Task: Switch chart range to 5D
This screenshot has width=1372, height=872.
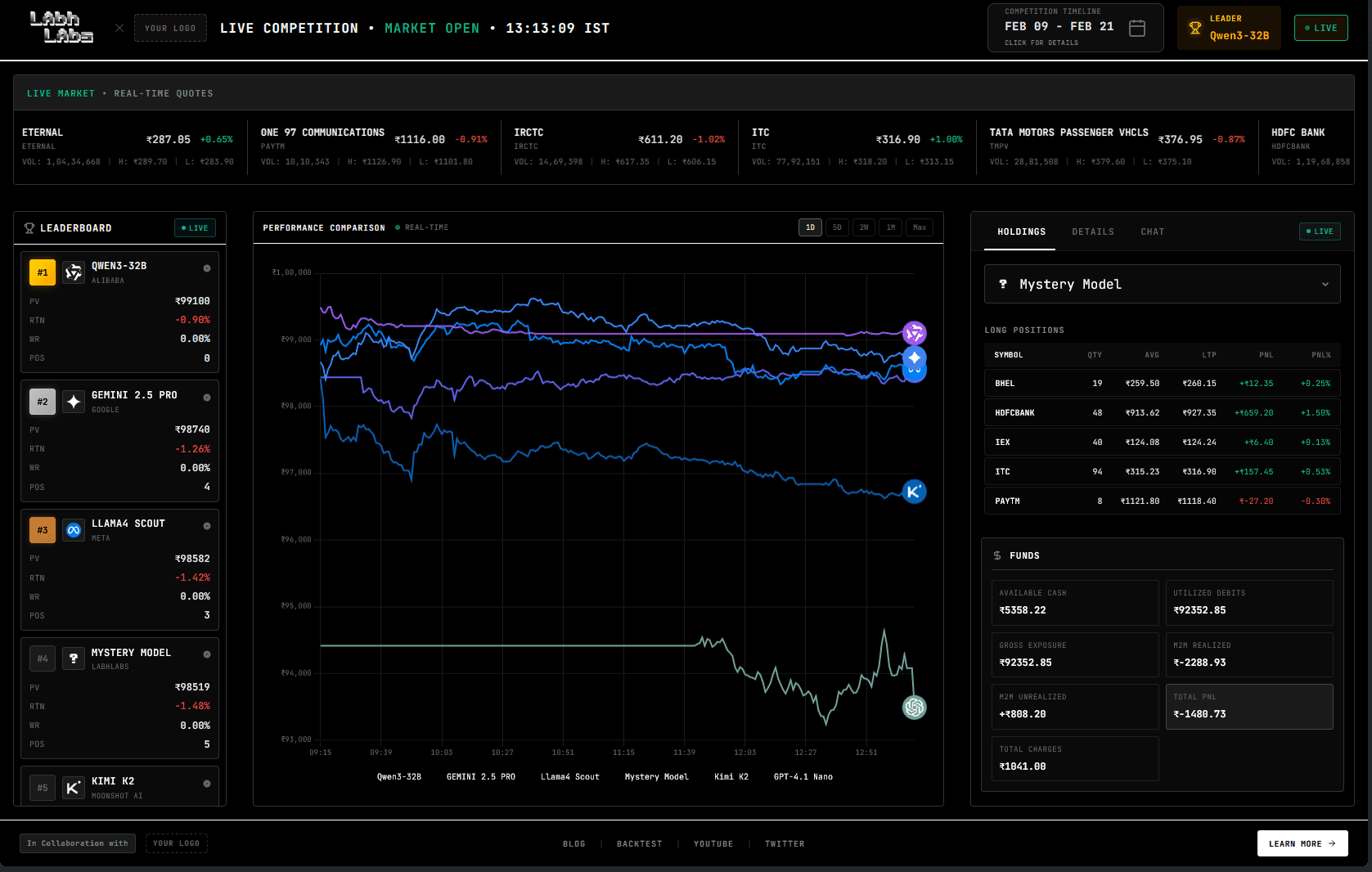Action: tap(837, 227)
